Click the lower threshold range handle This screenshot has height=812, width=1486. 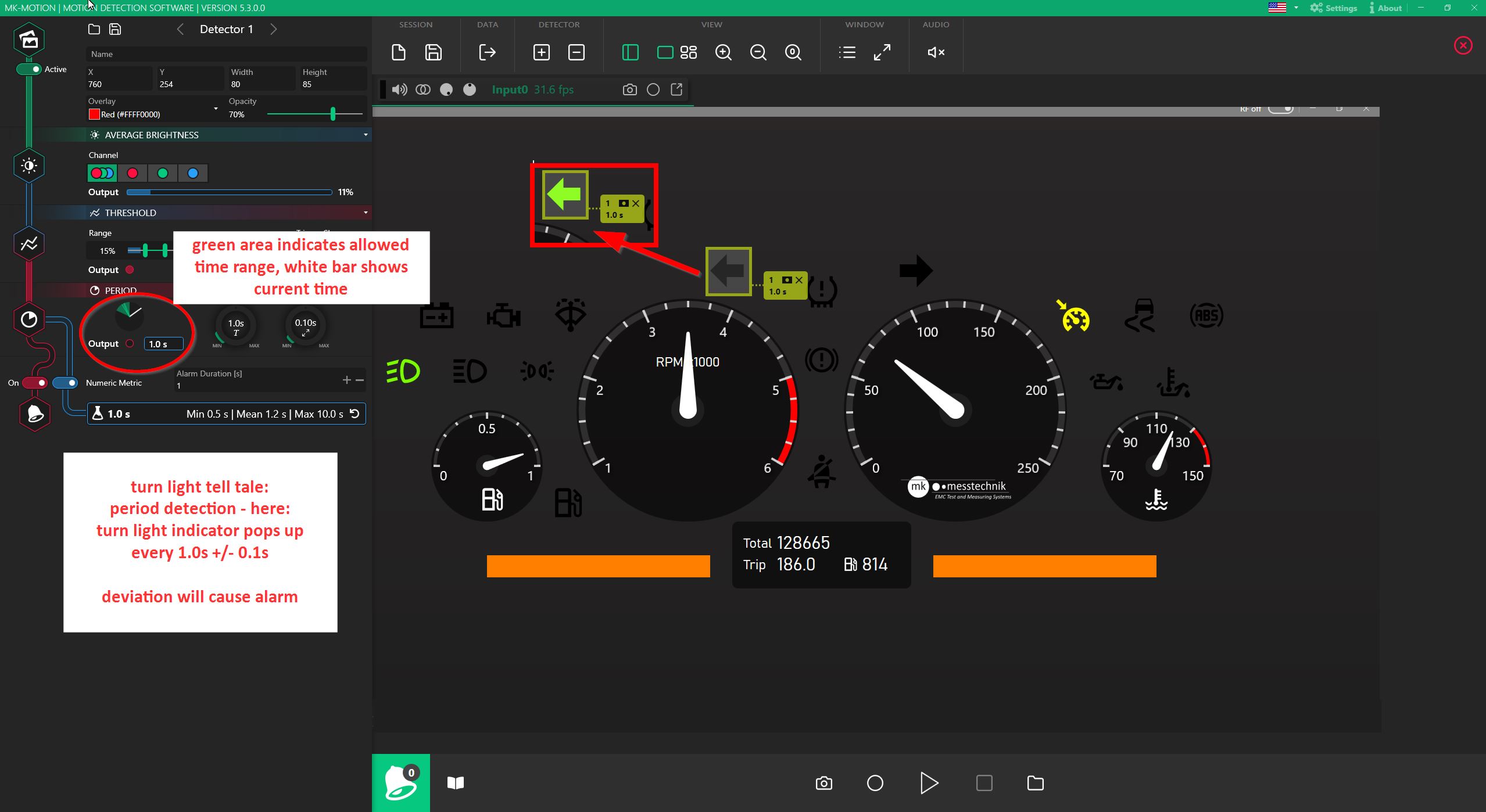(145, 250)
